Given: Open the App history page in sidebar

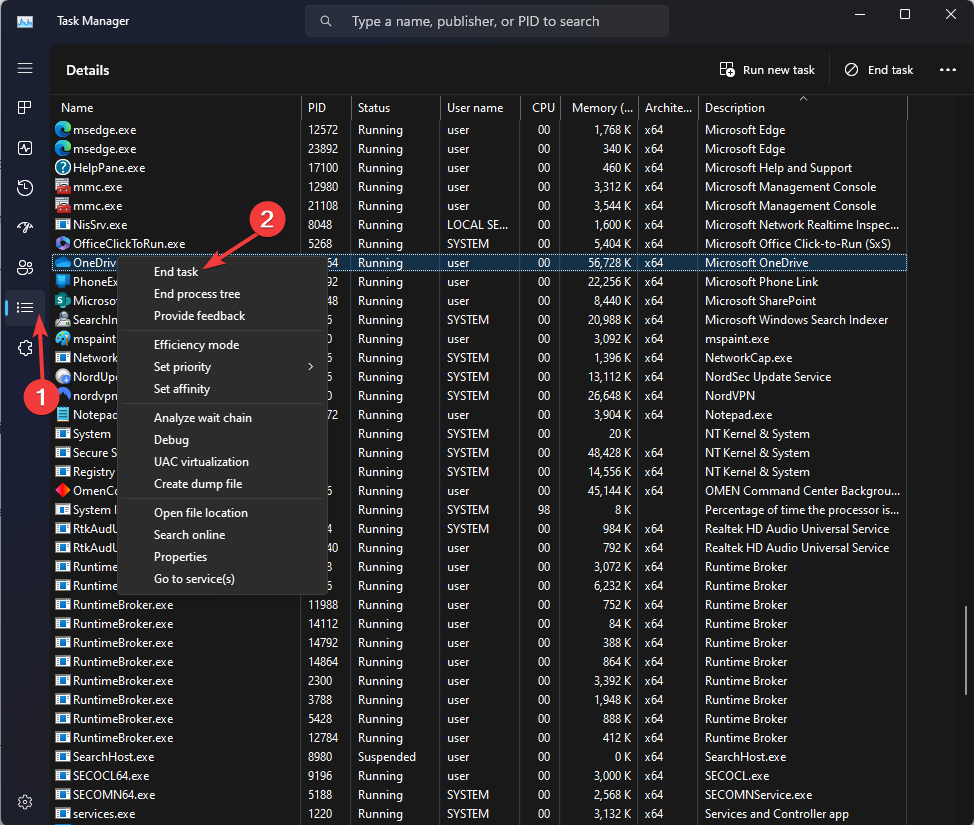Looking at the screenshot, I should pyautogui.click(x=25, y=188).
